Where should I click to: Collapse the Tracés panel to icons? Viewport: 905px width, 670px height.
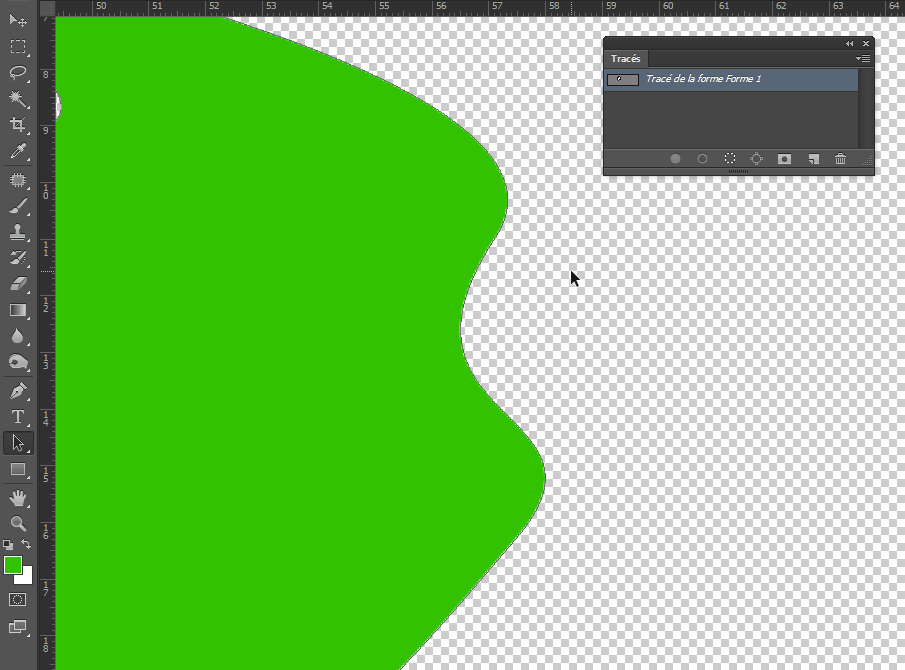point(849,43)
